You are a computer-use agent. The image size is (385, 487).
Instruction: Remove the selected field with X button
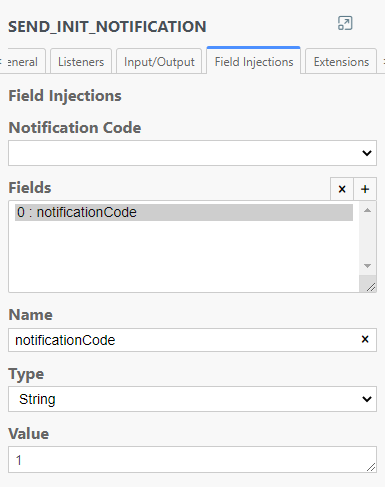[x=342, y=189]
